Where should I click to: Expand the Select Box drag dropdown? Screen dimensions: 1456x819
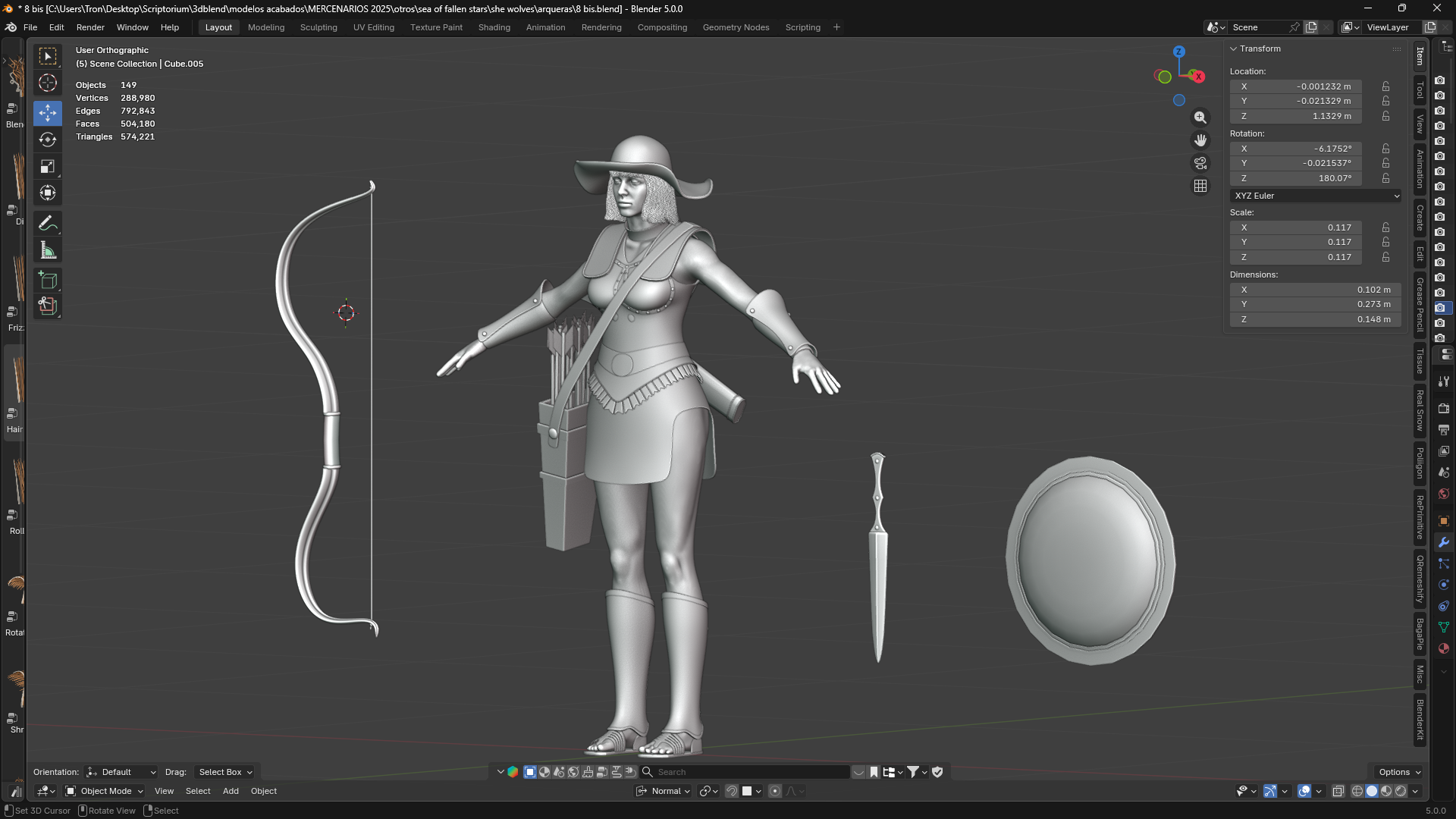click(225, 772)
